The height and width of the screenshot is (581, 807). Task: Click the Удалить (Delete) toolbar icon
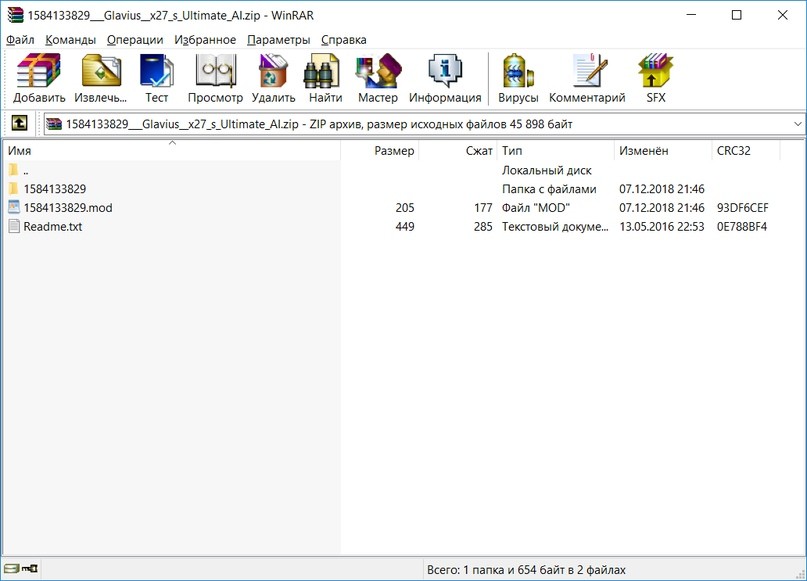click(x=273, y=79)
